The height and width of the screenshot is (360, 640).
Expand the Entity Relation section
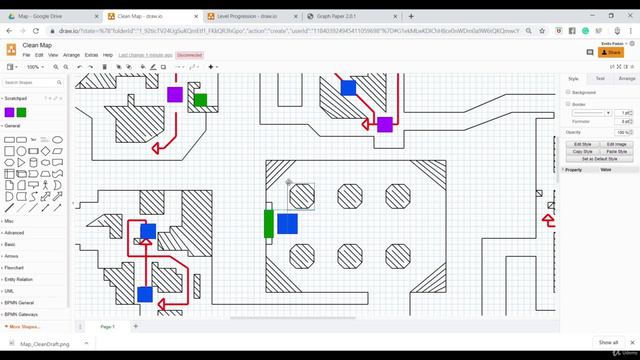(x=18, y=280)
